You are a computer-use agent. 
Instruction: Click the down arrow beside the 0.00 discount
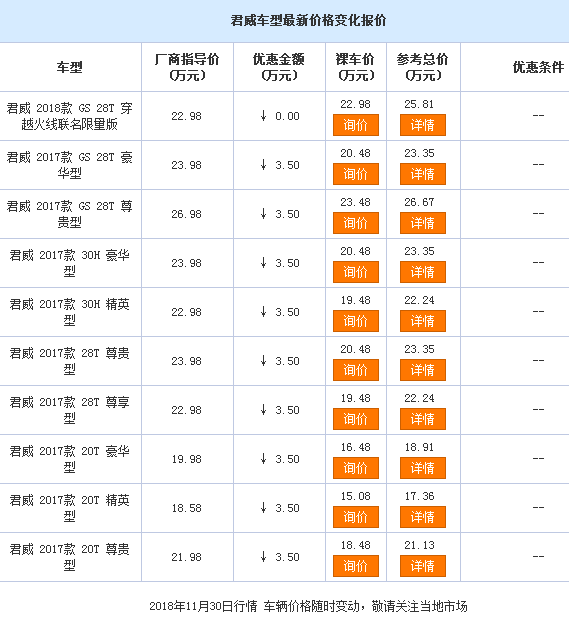(x=263, y=116)
